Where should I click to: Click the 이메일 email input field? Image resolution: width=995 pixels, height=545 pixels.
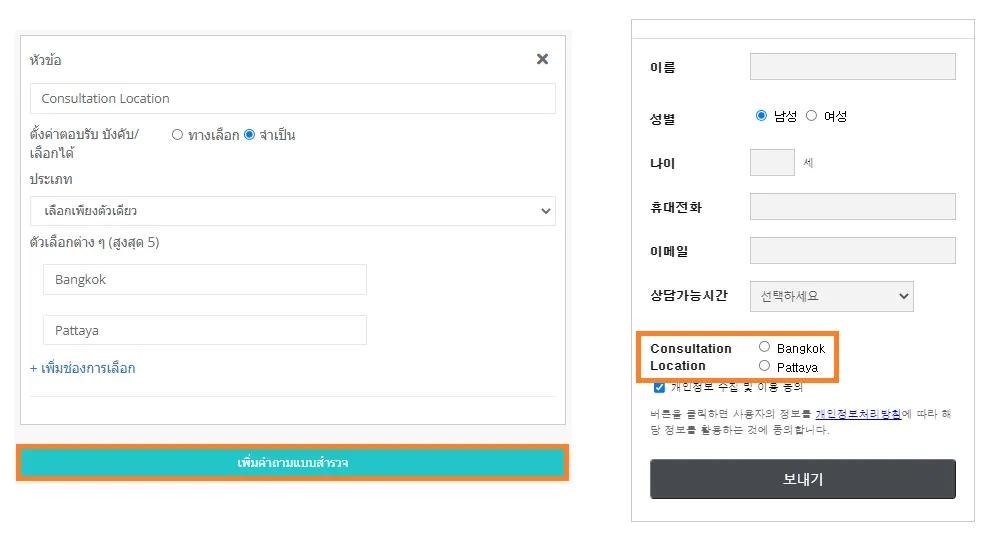pyautogui.click(x=852, y=251)
